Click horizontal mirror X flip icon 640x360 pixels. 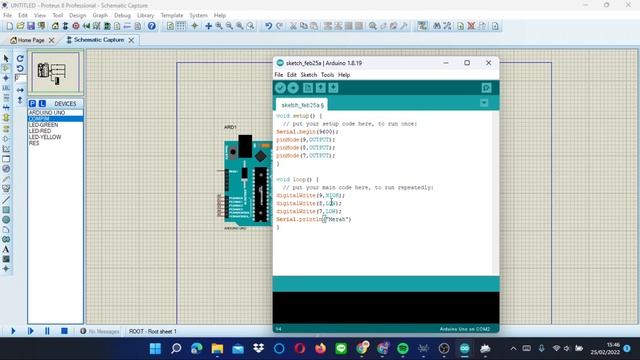20,90
